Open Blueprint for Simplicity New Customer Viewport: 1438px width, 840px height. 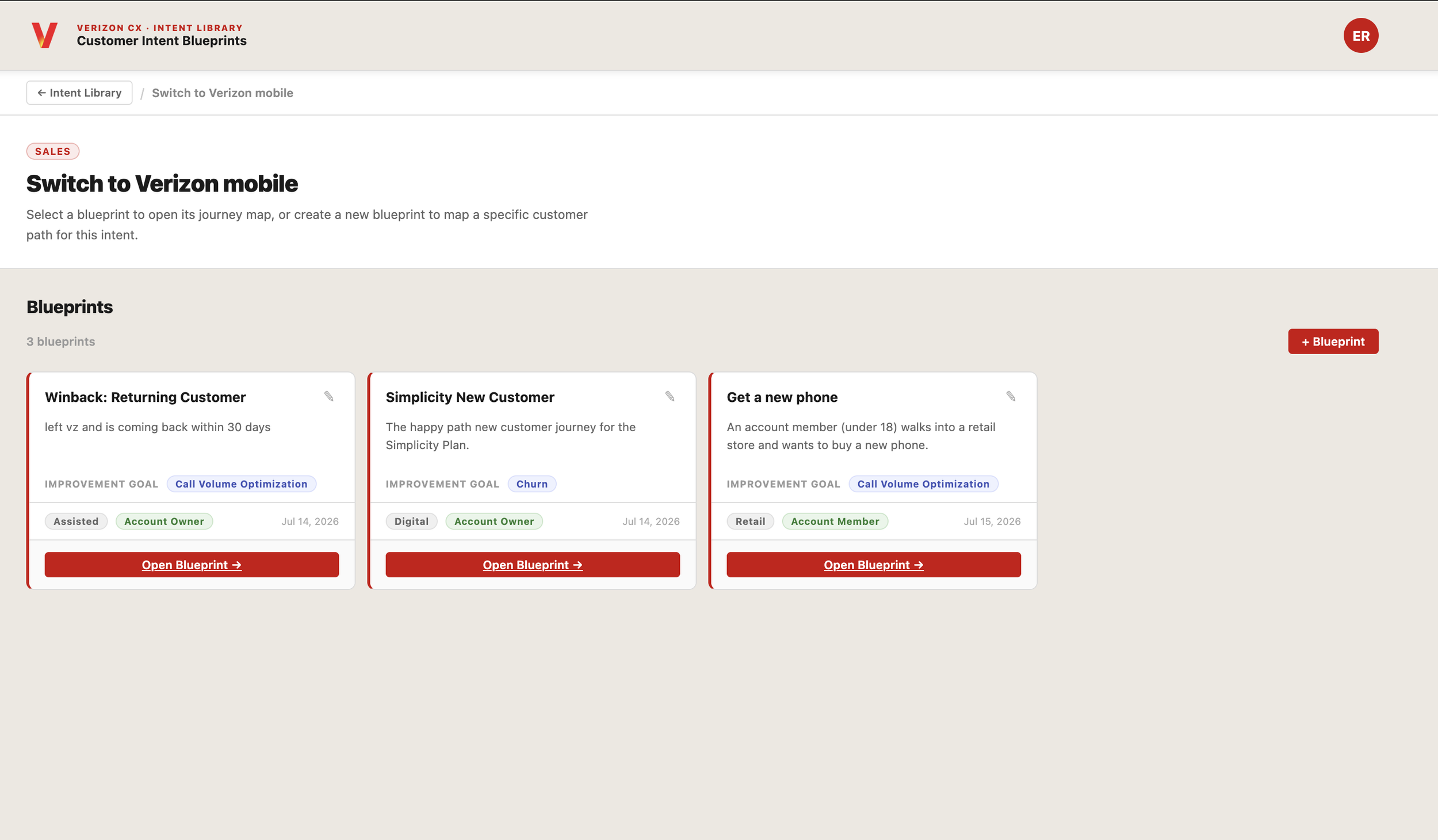(x=533, y=565)
